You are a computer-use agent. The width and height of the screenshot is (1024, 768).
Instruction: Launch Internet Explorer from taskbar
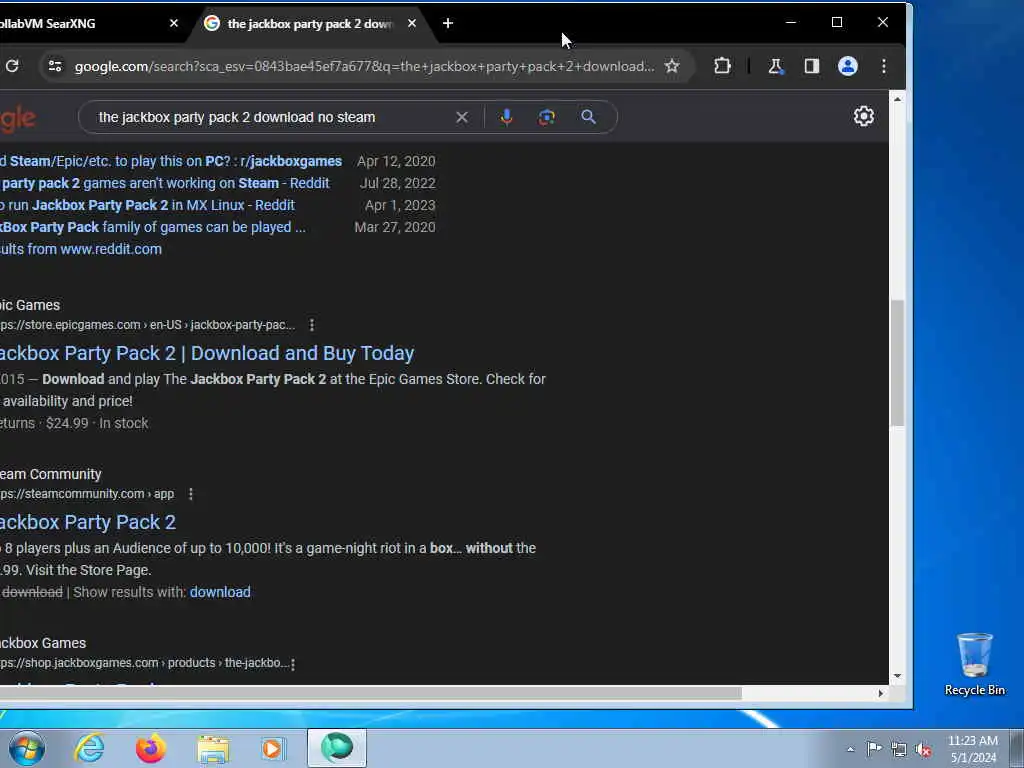(89, 748)
